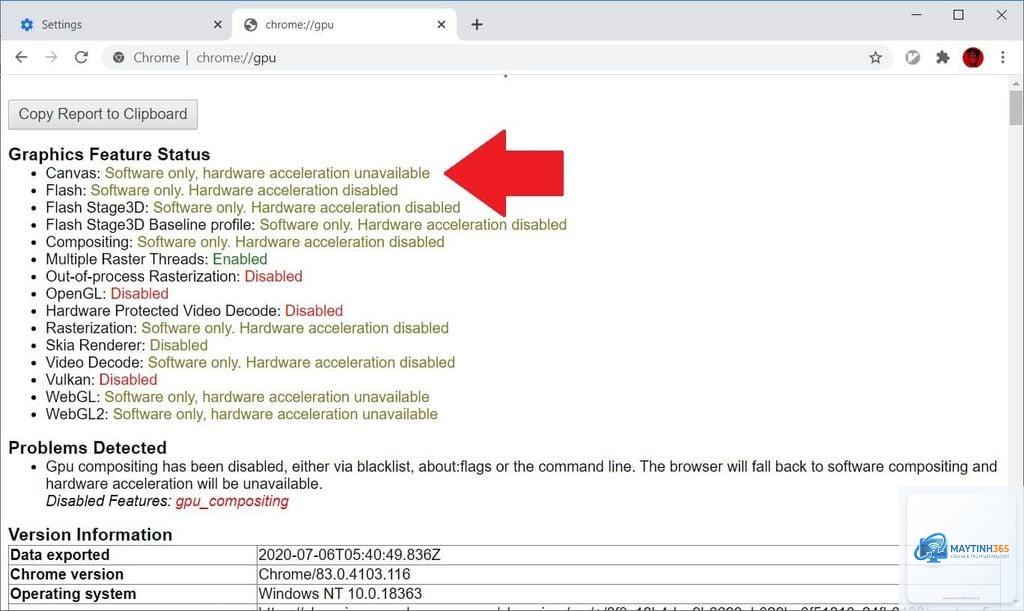
Task: Click the 'Data exported' table cell
Action: pos(133,555)
